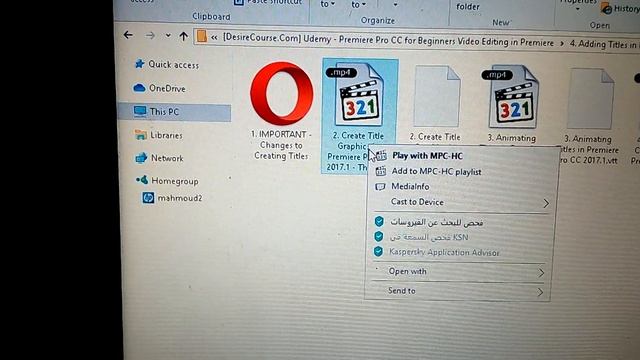Click the Libraries folder icon
The height and width of the screenshot is (360, 640).
coord(140,134)
